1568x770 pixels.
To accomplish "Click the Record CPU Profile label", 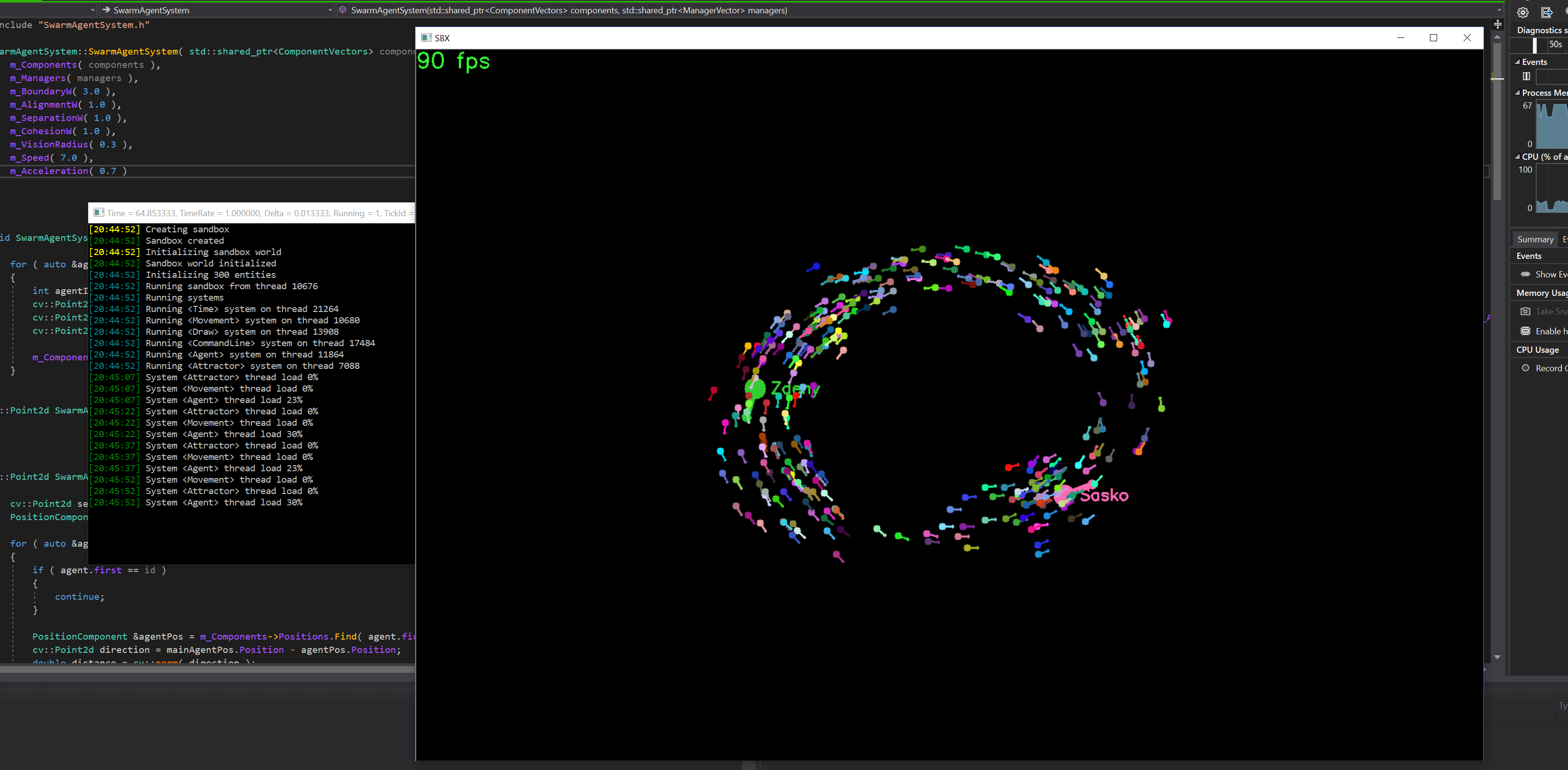I will coord(1551,368).
